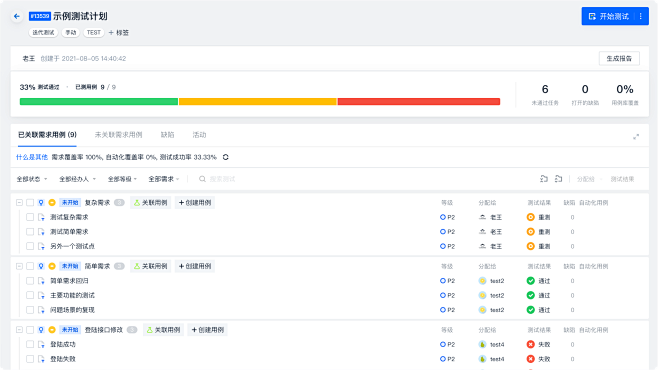658x370 pixels.
Task: Click the 生成报告 button
Action: tap(619, 58)
